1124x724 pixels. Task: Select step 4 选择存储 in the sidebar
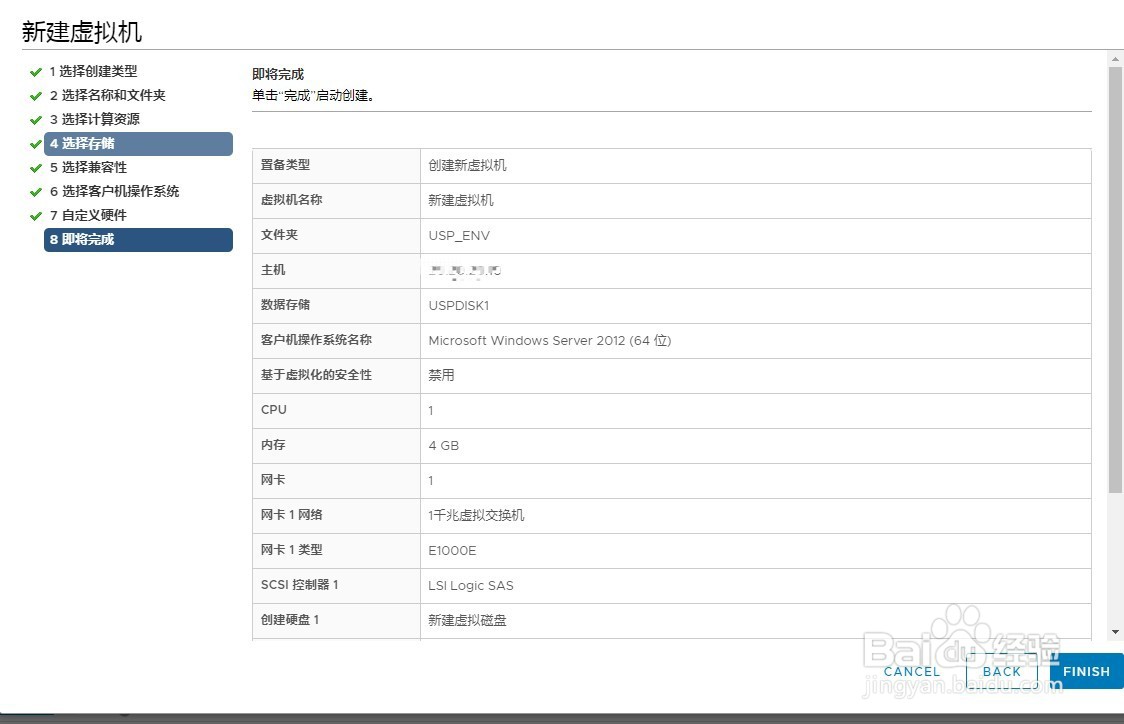(138, 143)
